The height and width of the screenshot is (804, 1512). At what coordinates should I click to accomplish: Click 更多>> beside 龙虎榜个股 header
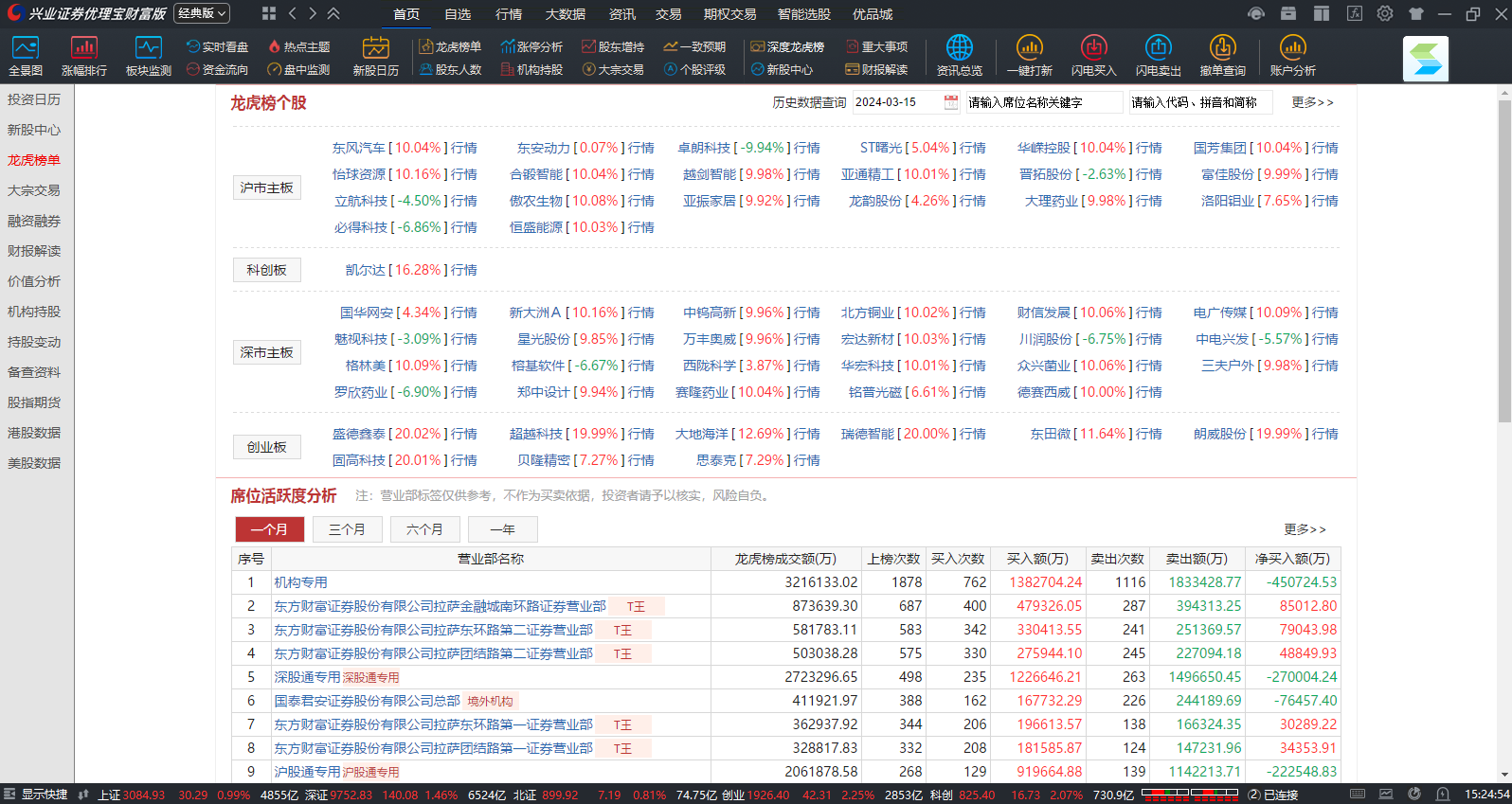point(1312,102)
